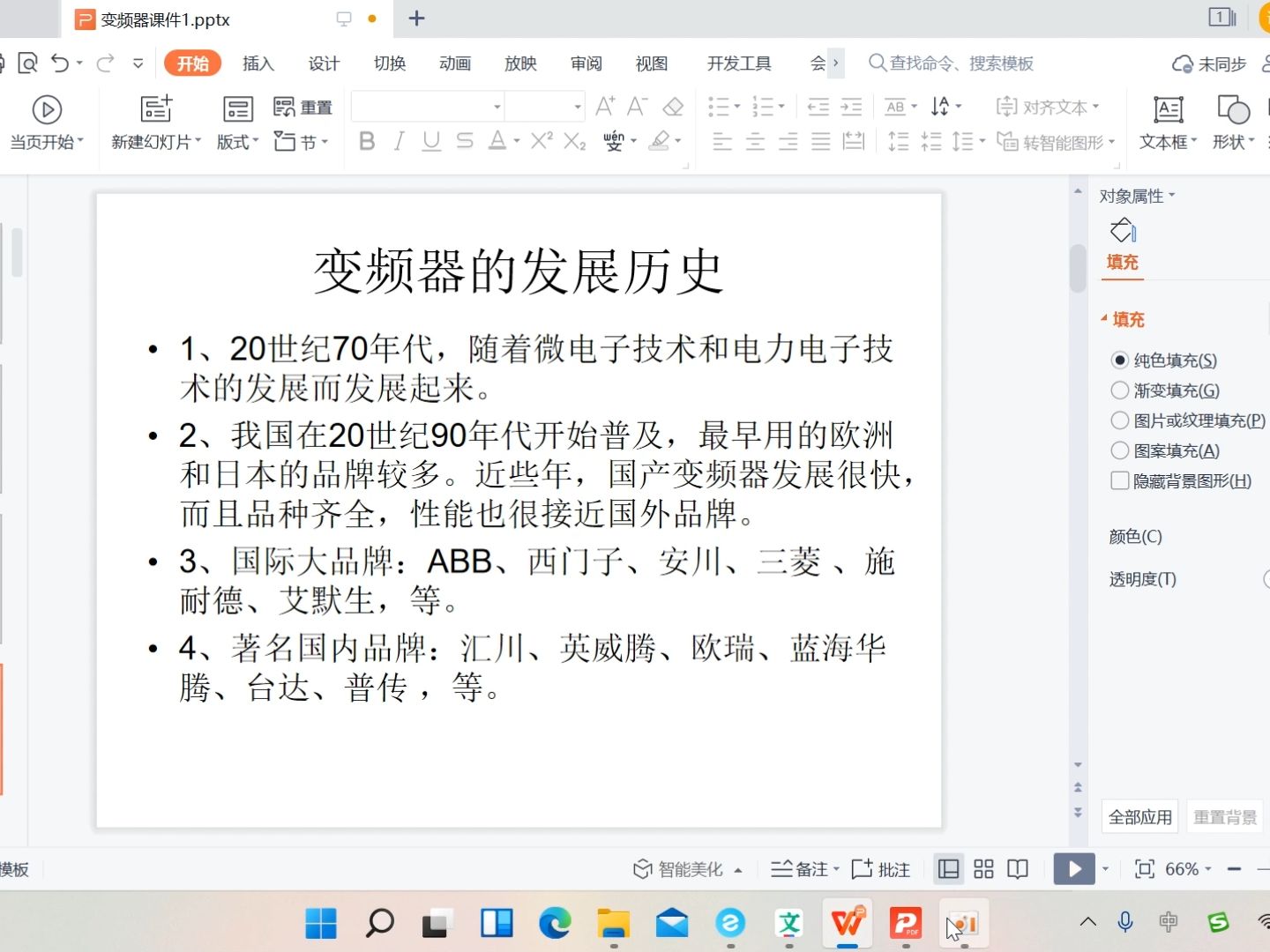Expand the font color dropdown arrow
This screenshot has width=1270, height=952.
click(517, 141)
